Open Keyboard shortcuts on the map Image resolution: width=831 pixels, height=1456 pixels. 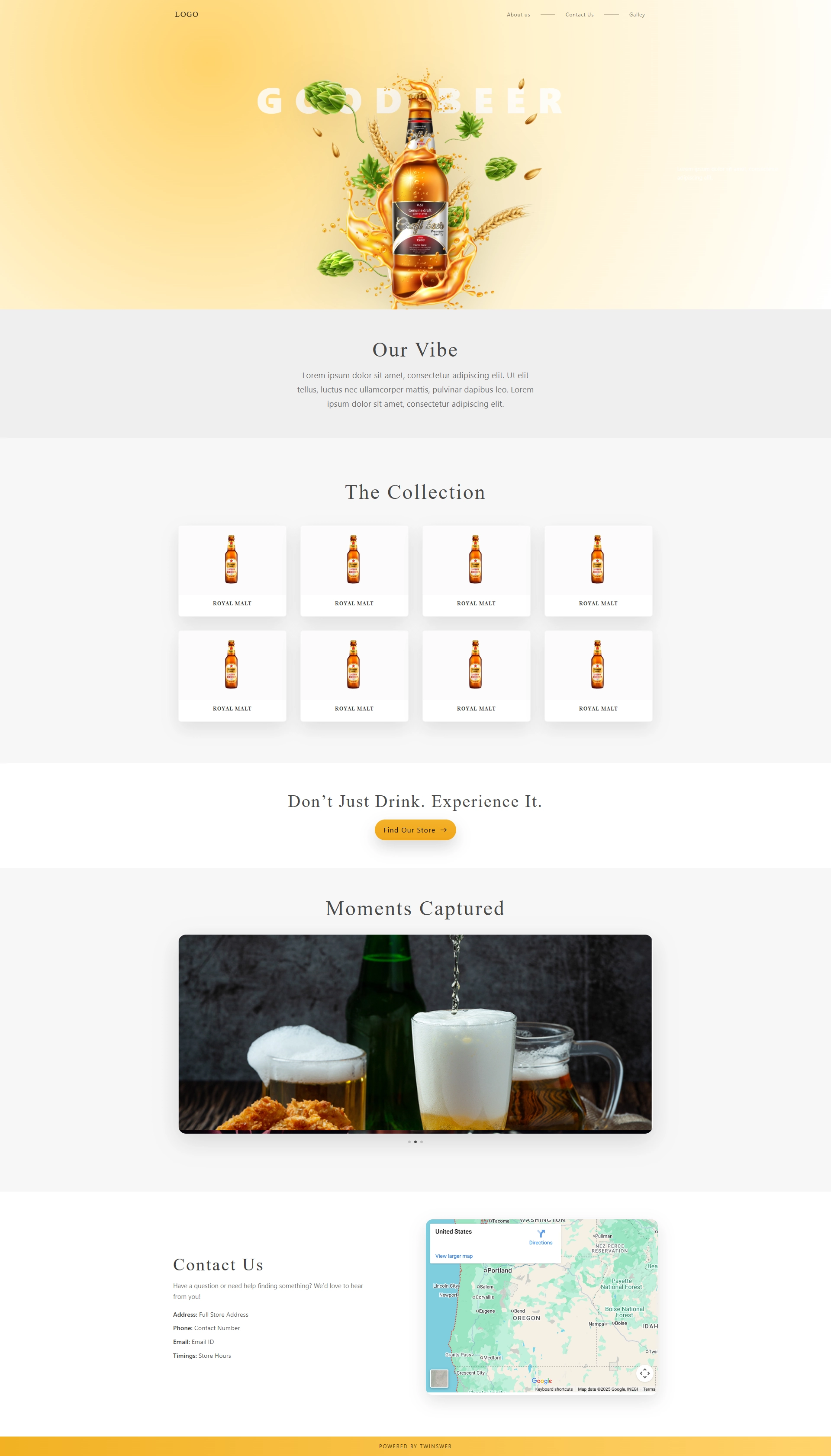click(x=554, y=1389)
